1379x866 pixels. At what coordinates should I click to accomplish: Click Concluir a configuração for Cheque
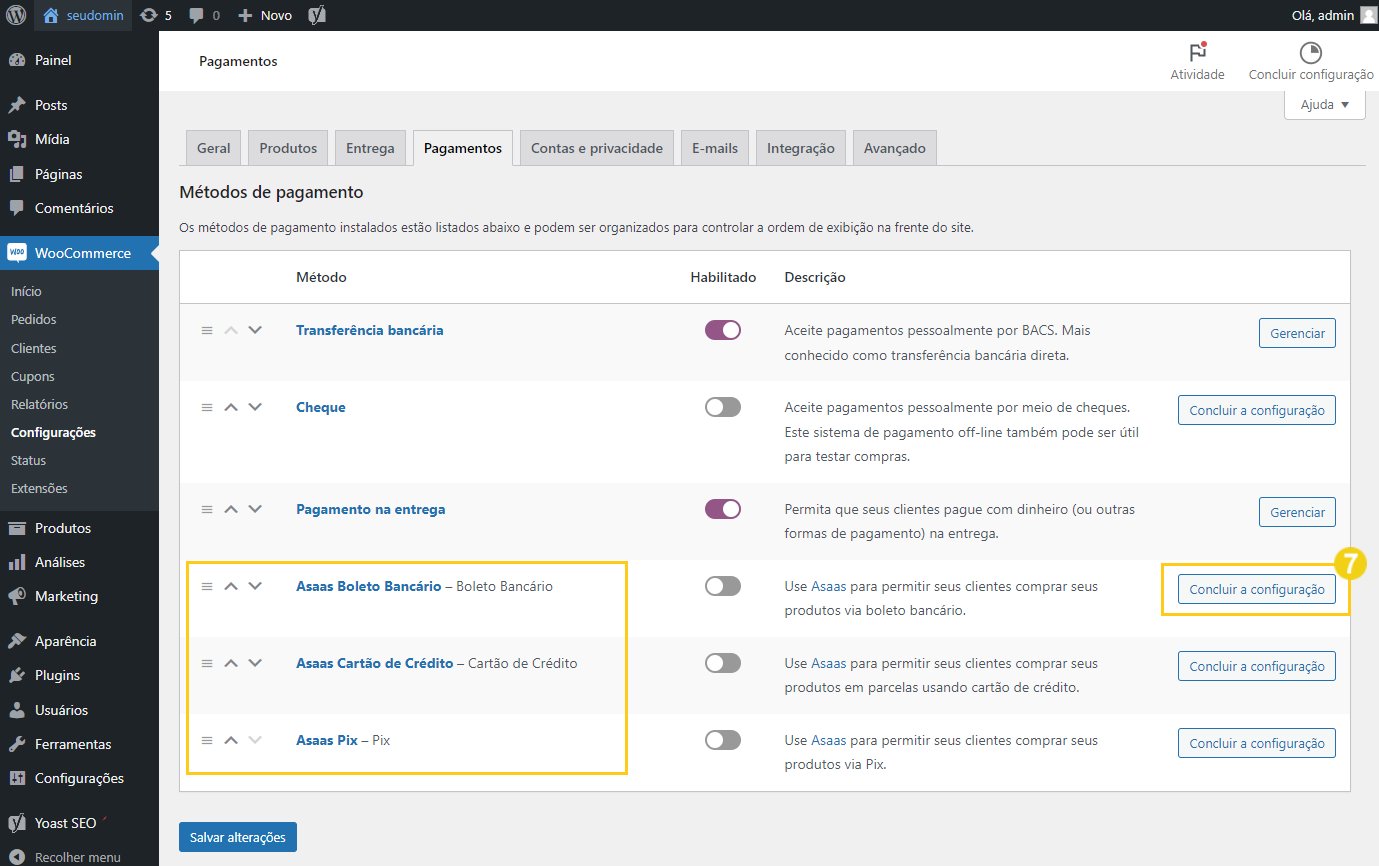(x=1257, y=410)
